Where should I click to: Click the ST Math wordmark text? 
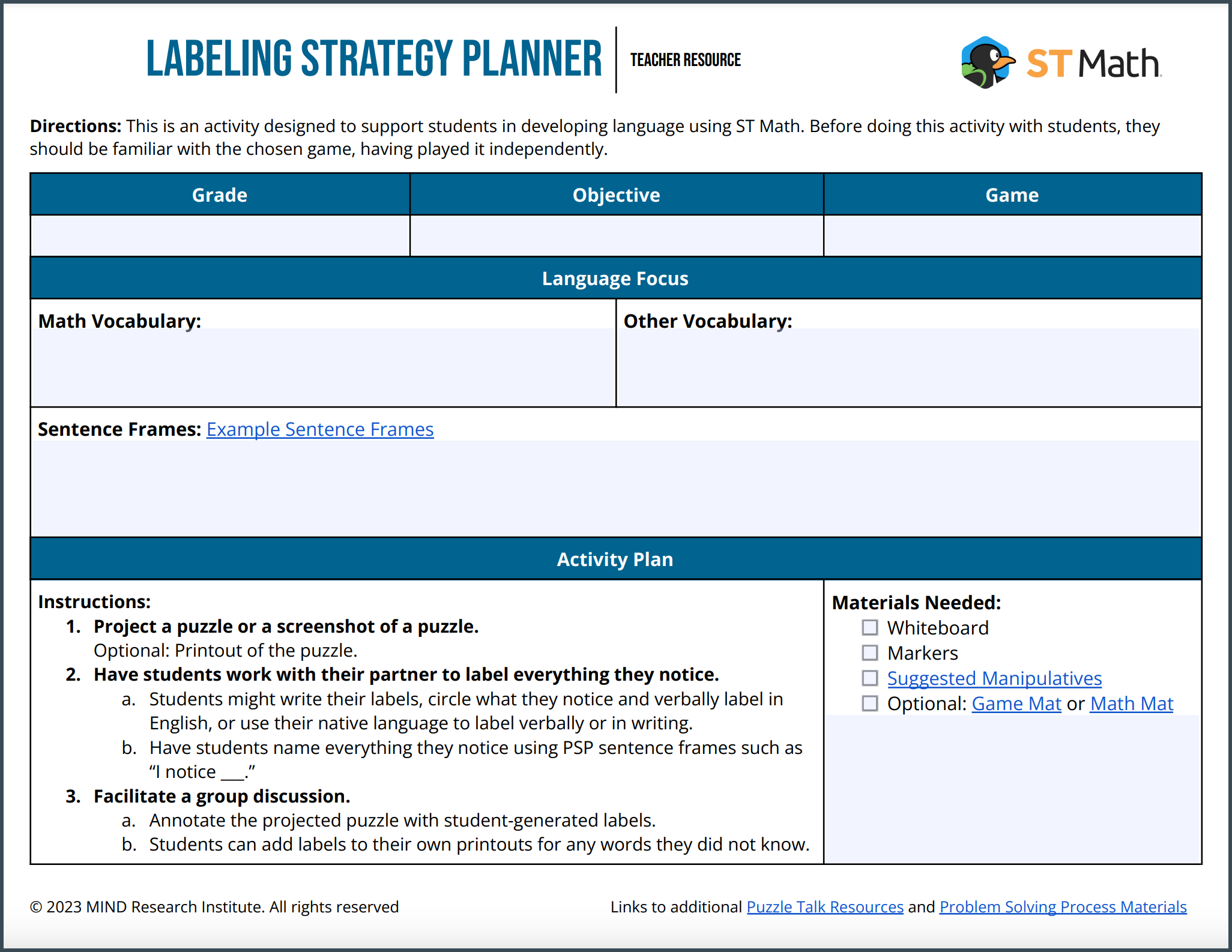click(x=1094, y=64)
